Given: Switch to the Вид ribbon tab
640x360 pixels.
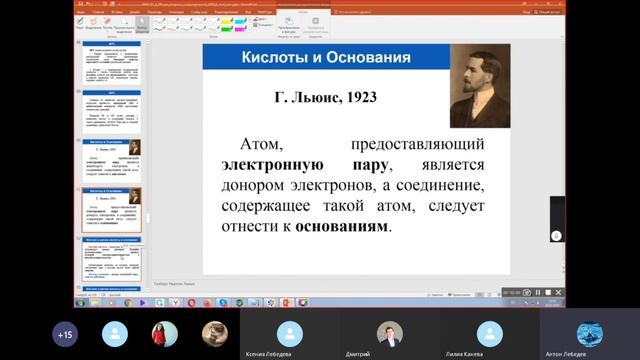Looking at the screenshot, I should [249, 12].
